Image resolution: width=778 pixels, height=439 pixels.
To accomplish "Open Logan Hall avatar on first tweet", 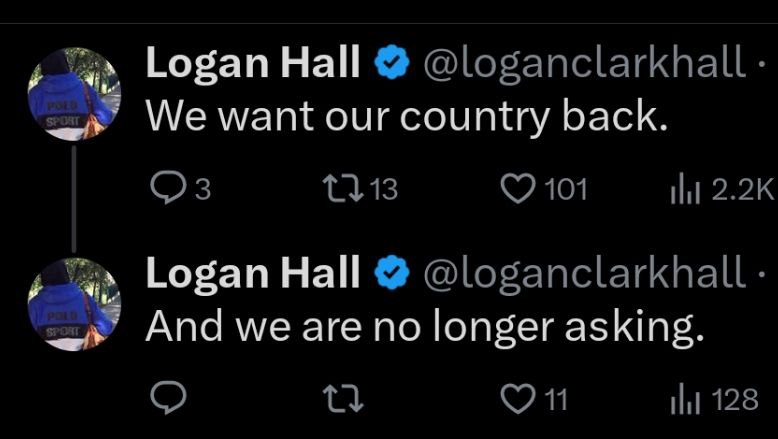I will click(74, 94).
